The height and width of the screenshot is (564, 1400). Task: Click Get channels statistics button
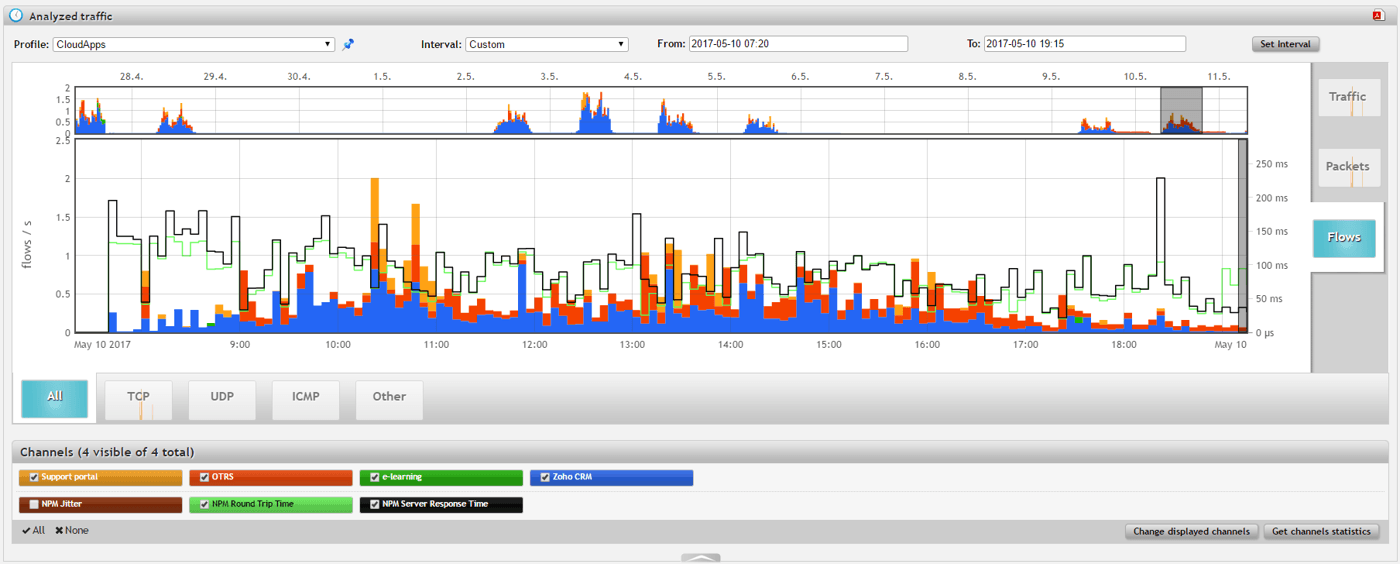tap(1321, 532)
